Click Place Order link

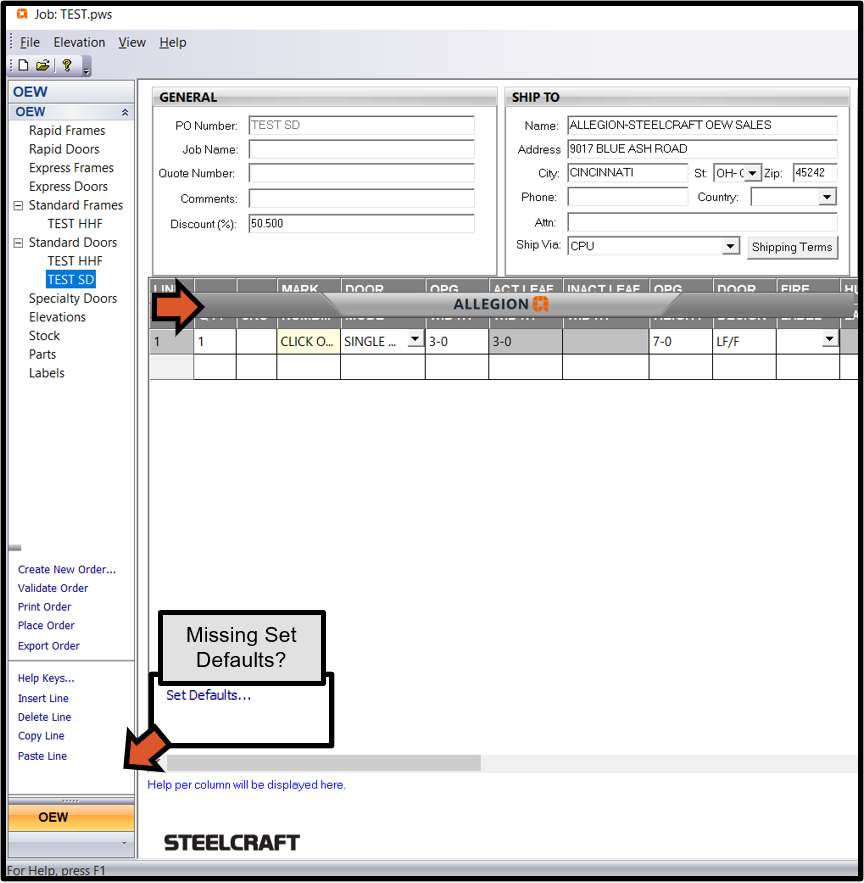coord(46,625)
